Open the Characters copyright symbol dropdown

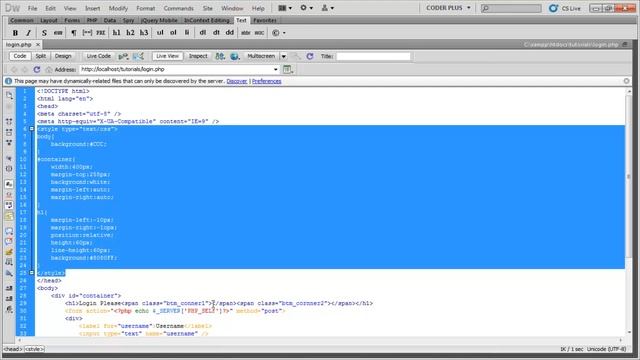pyautogui.click(x=279, y=33)
